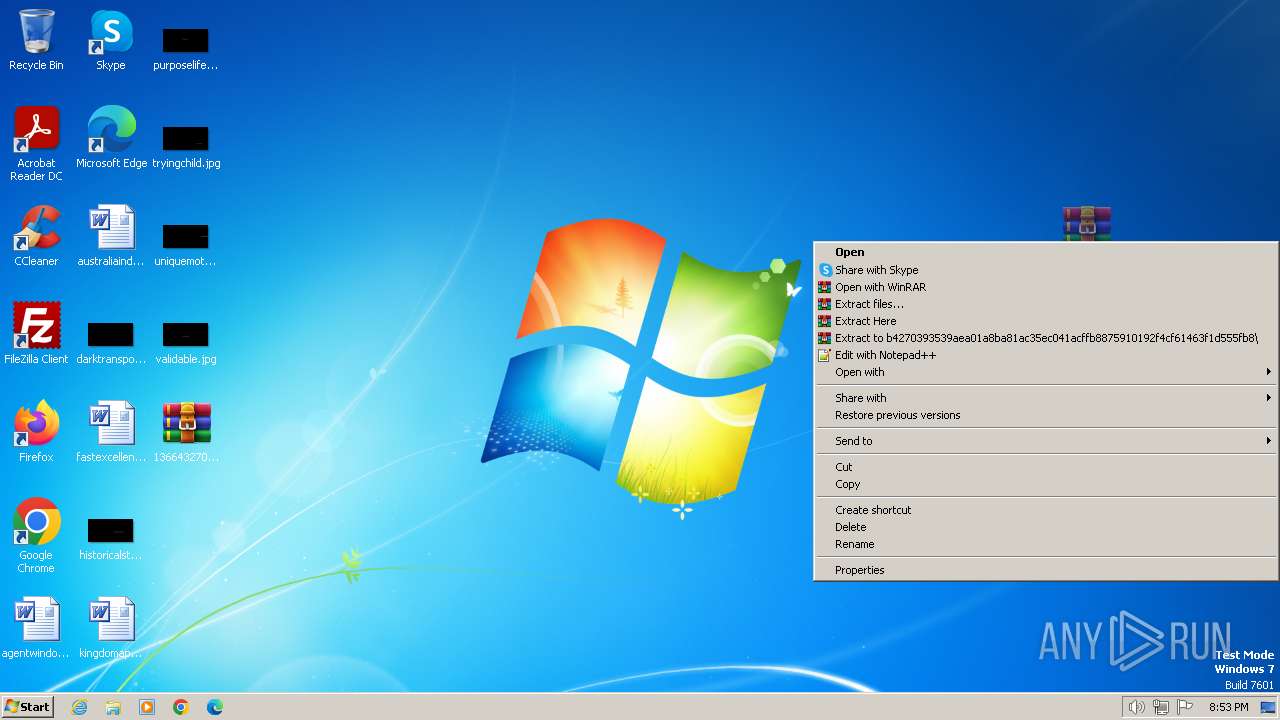The image size is (1280, 720).
Task: Select Create shortcut menu entry
Action: [x=1046, y=510]
